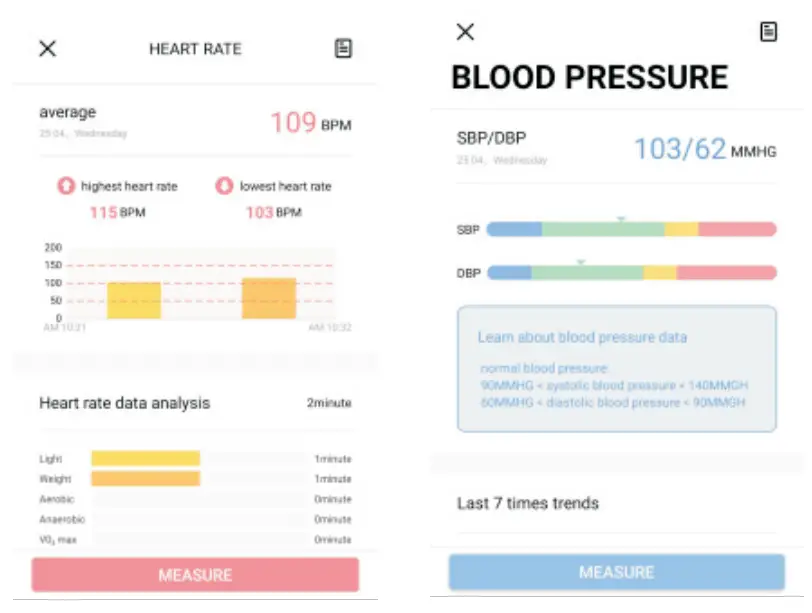This screenshot has height=613, width=812.
Task: Open blood pressure history records icon
Action: click(x=768, y=32)
